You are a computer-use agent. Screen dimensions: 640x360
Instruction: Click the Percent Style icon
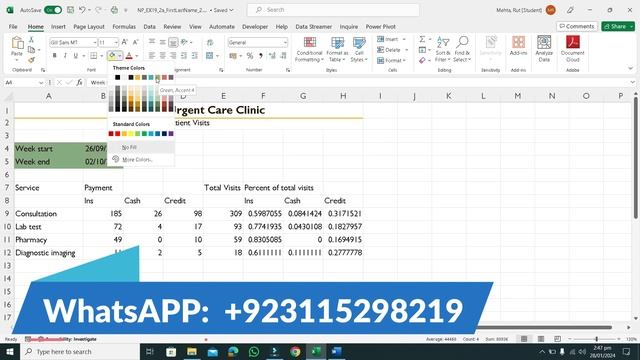[250, 56]
